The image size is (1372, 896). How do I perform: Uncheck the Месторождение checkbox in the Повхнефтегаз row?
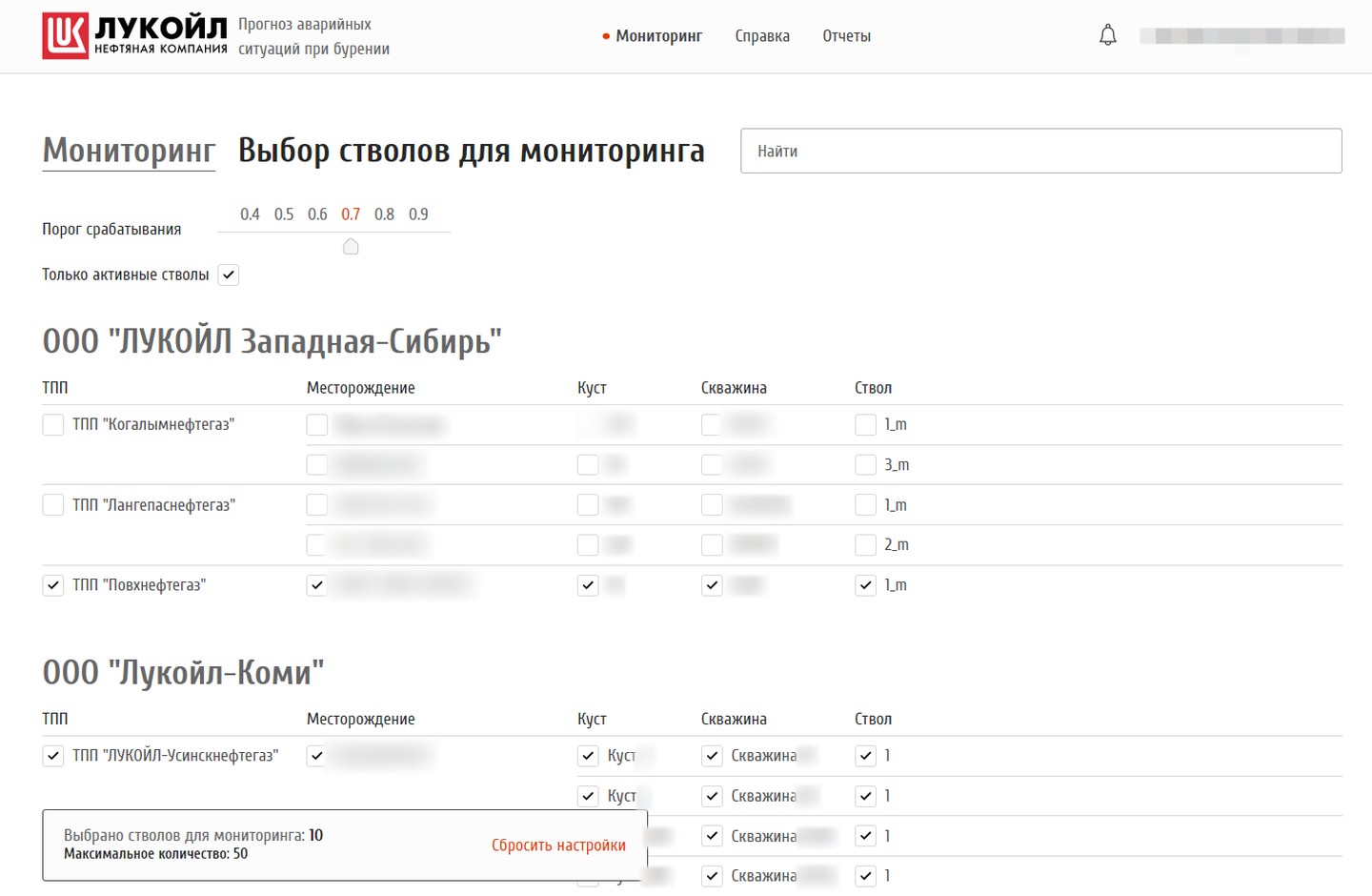(x=317, y=585)
